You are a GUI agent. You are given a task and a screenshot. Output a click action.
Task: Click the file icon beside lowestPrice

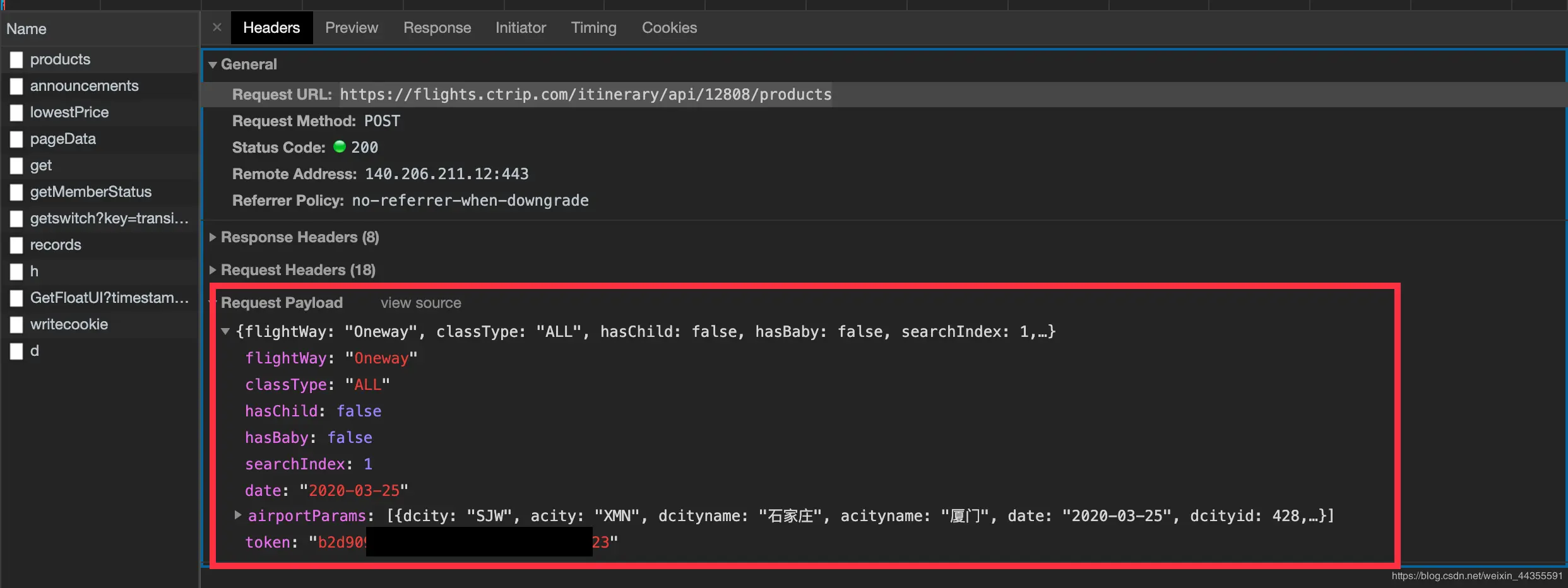pyautogui.click(x=16, y=113)
